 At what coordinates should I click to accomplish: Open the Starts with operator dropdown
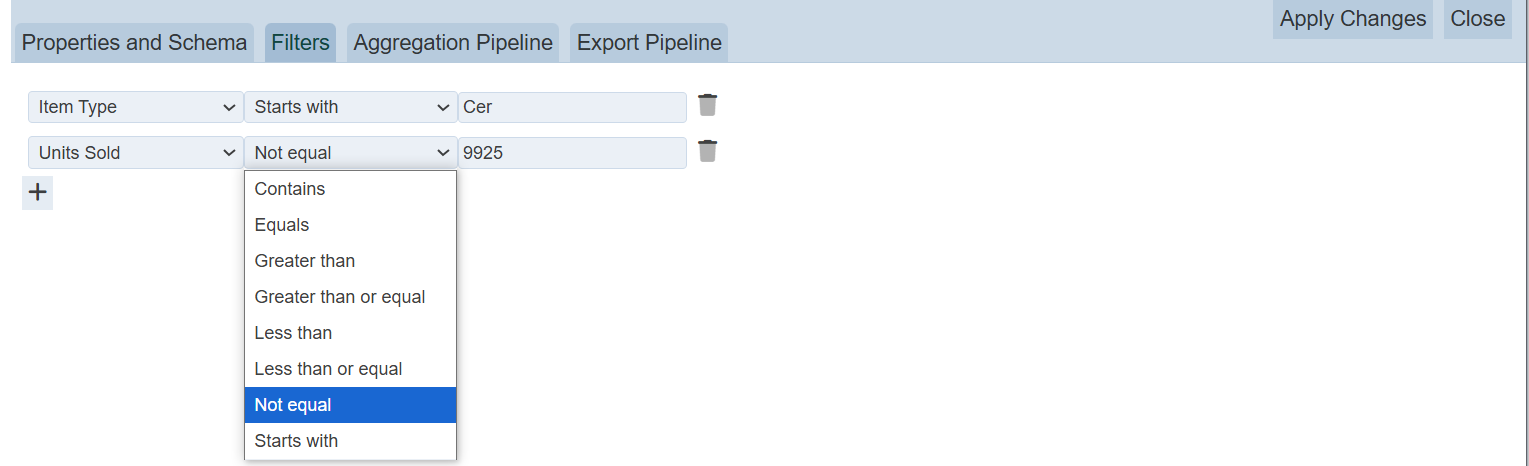point(350,107)
